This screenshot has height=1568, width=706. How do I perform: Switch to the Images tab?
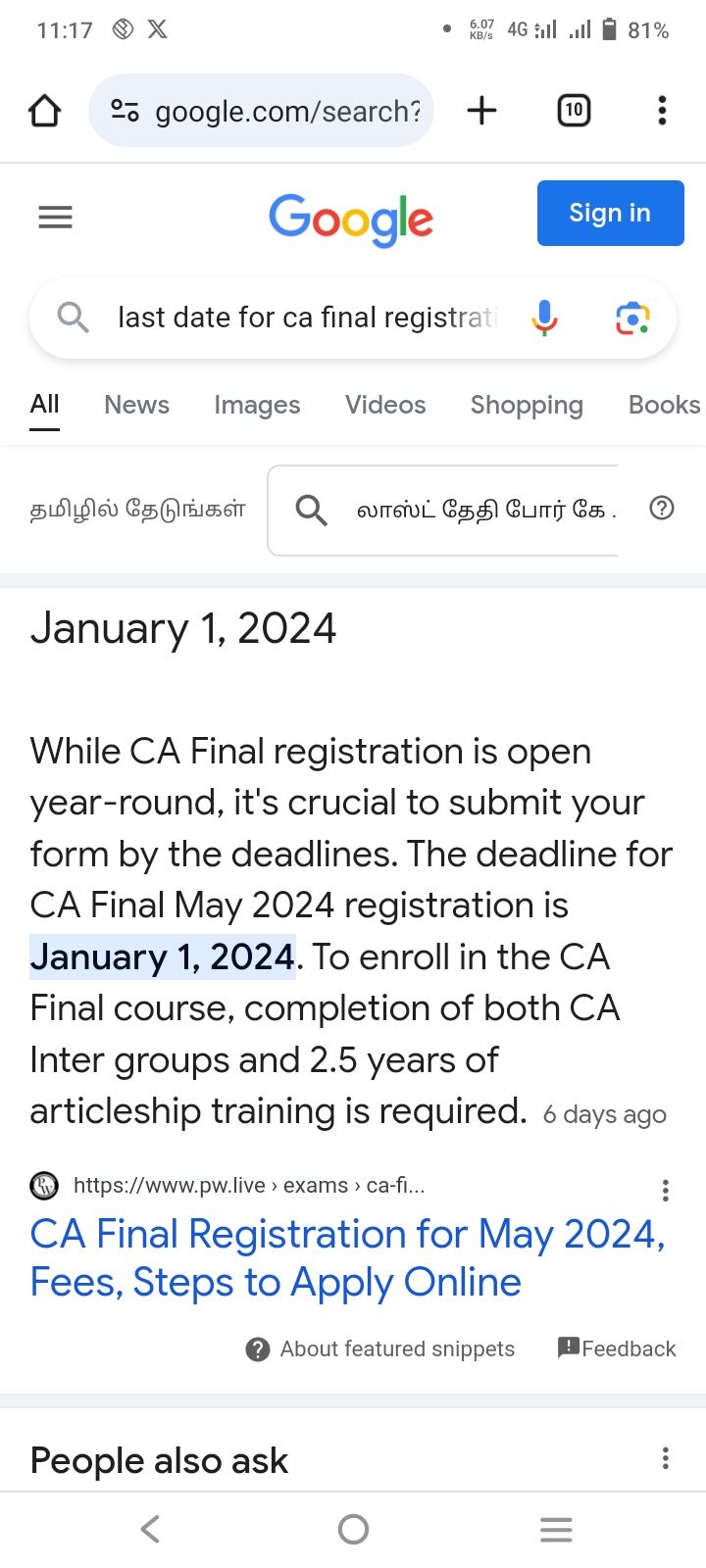[x=257, y=405]
